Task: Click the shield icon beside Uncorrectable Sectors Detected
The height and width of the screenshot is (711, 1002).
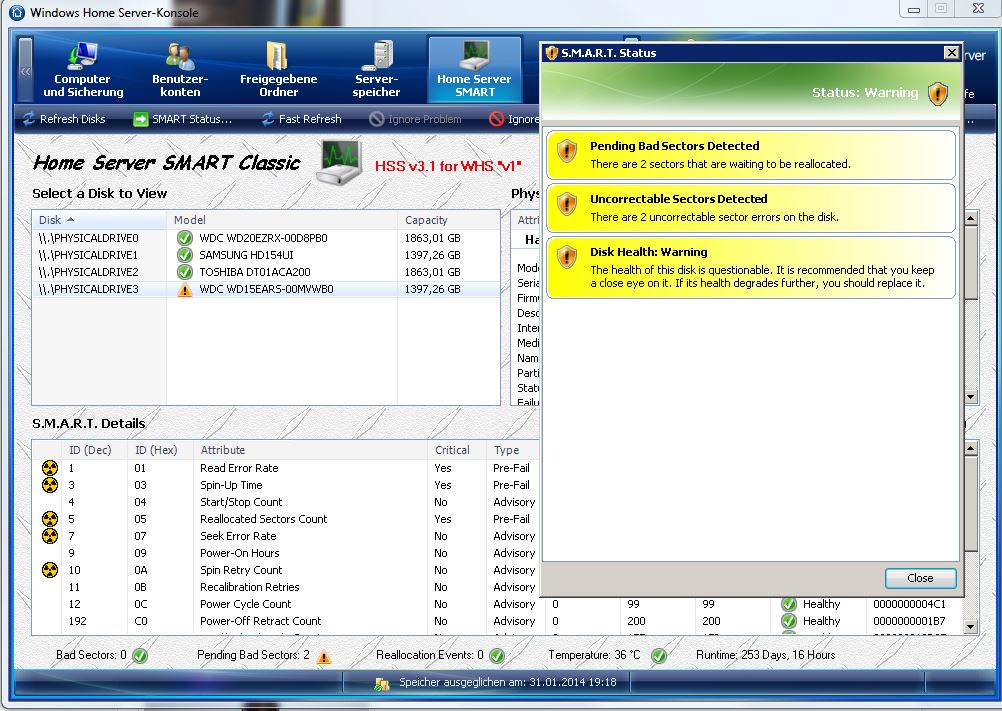Action: tap(567, 205)
